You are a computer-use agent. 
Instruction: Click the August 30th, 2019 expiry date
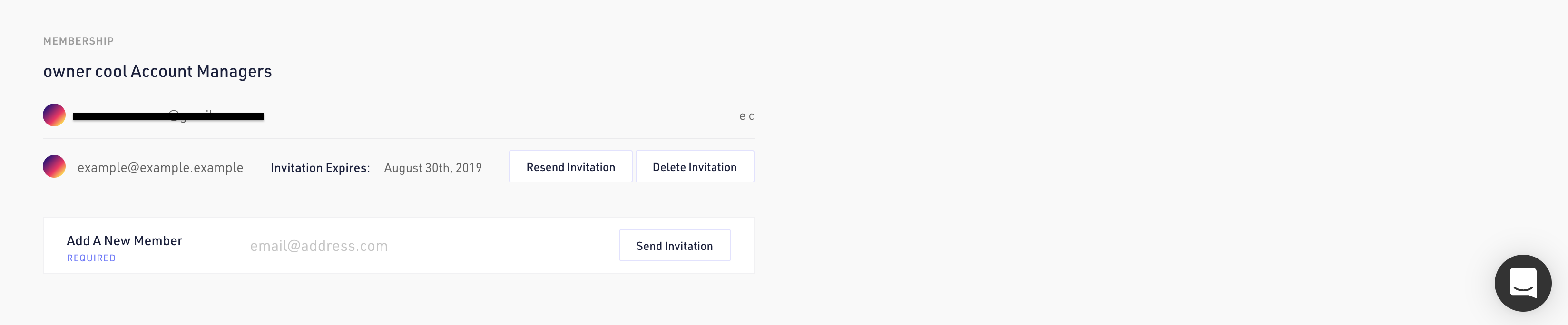(x=433, y=168)
